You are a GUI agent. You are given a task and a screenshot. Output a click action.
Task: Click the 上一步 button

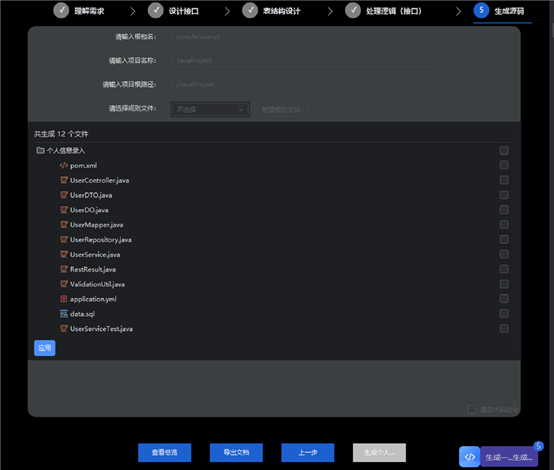coord(308,452)
